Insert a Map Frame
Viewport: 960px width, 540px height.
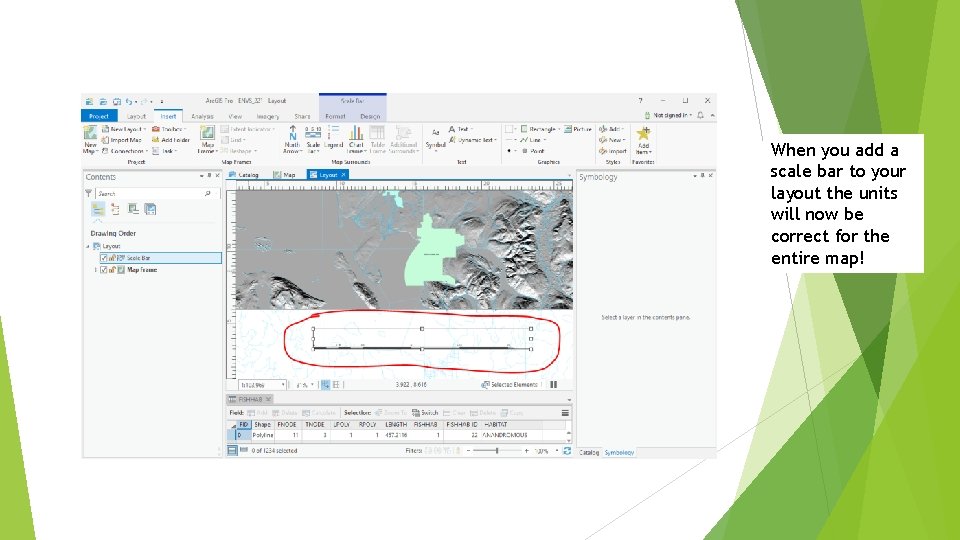coord(208,140)
